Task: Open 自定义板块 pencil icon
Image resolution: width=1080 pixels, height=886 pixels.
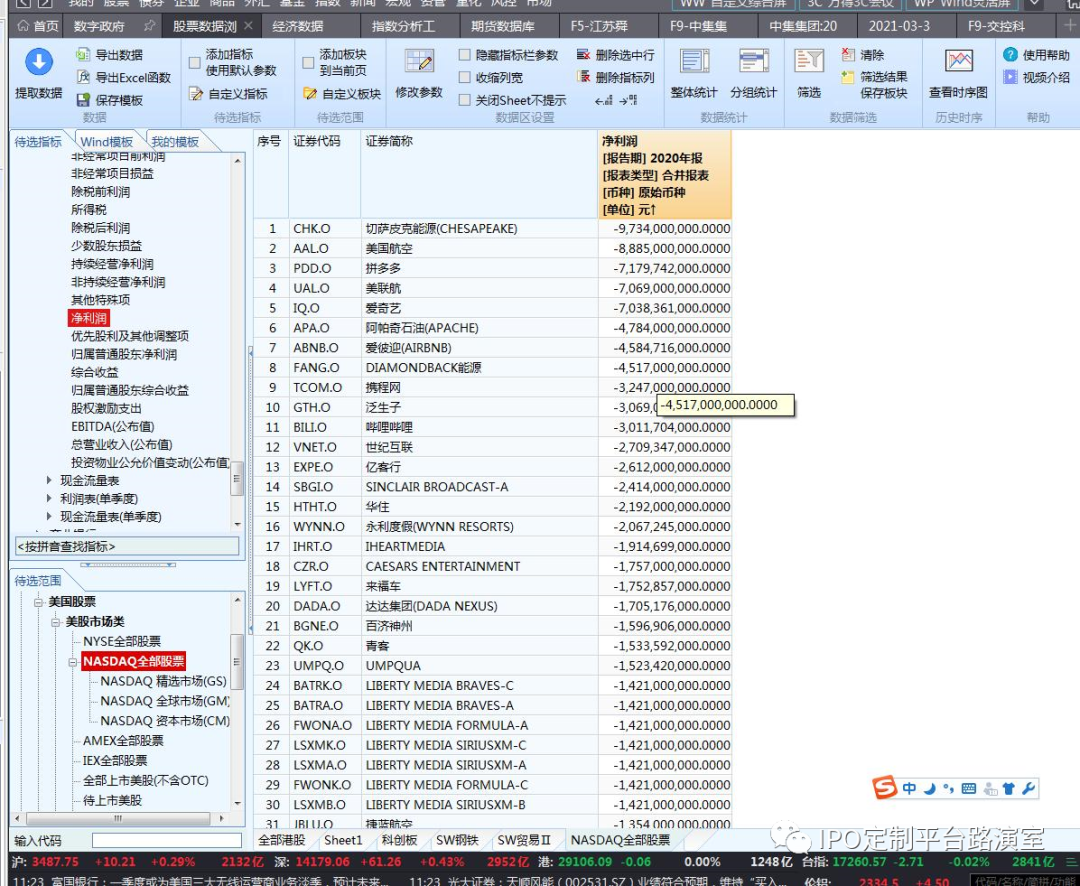Action: pyautogui.click(x=310, y=94)
